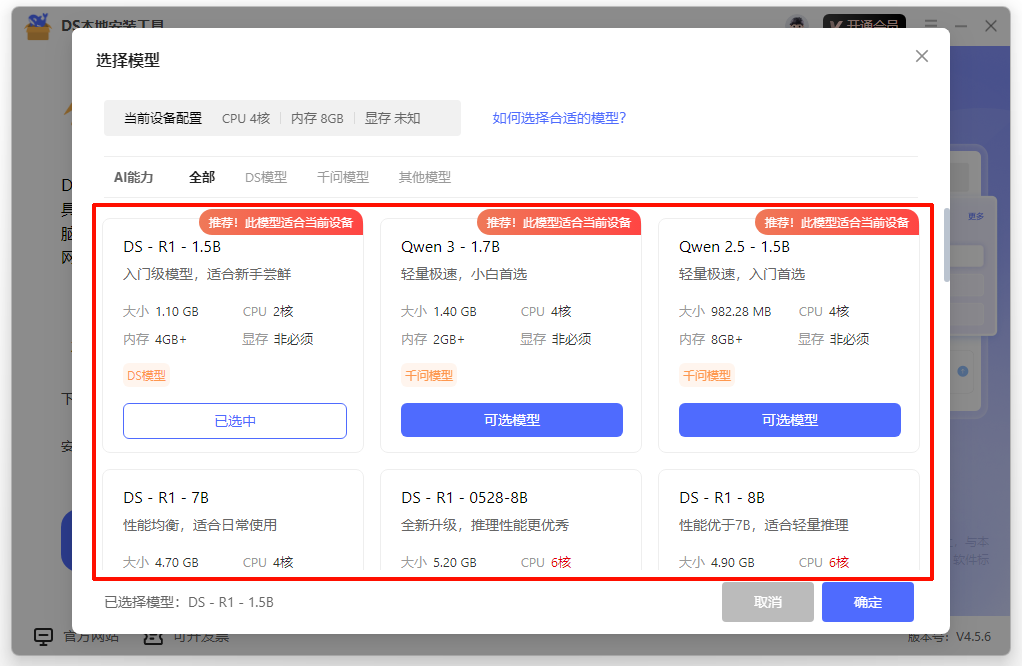Select the Qwen 3 - 1.7B model

[x=511, y=420]
